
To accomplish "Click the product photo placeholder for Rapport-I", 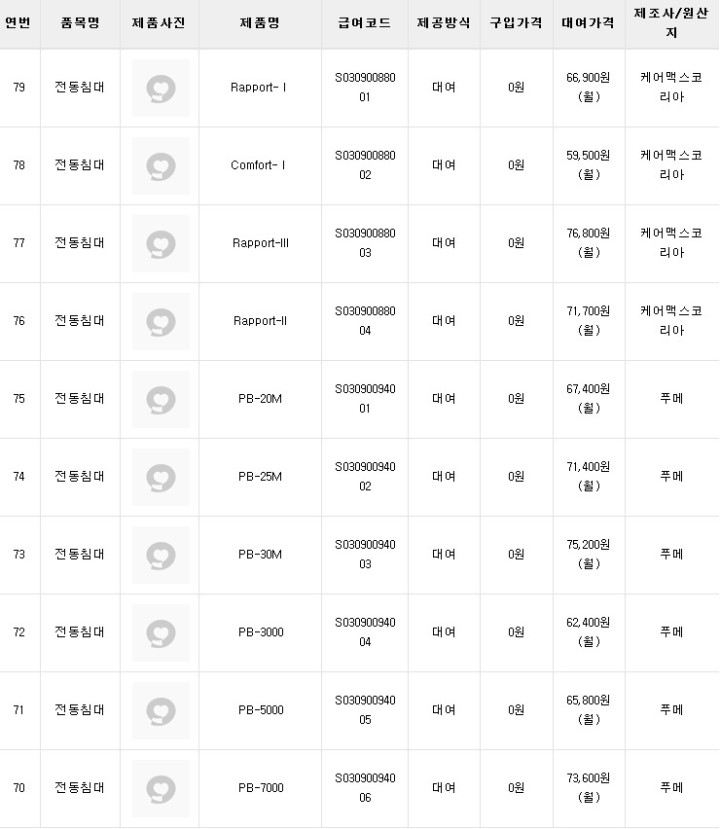I will click(160, 87).
